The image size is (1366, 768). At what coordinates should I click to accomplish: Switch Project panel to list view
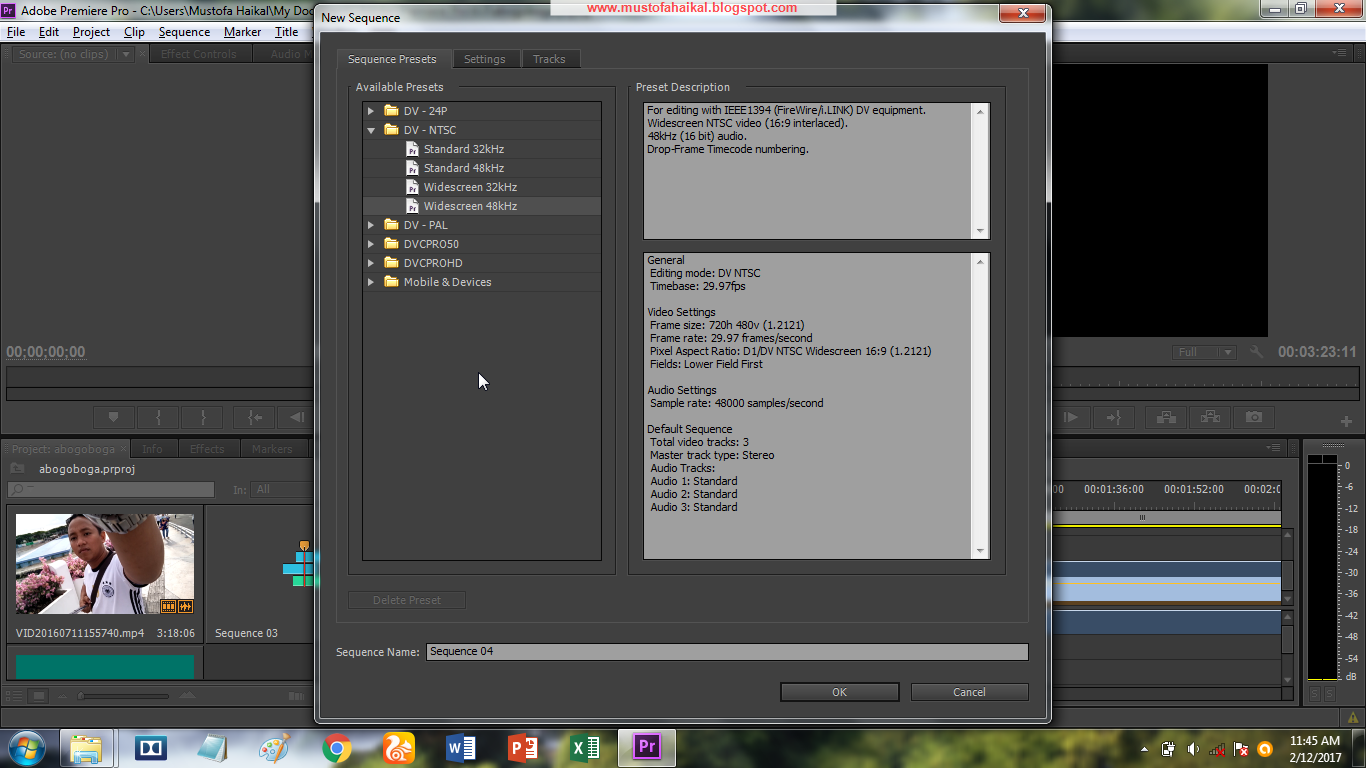tap(16, 695)
